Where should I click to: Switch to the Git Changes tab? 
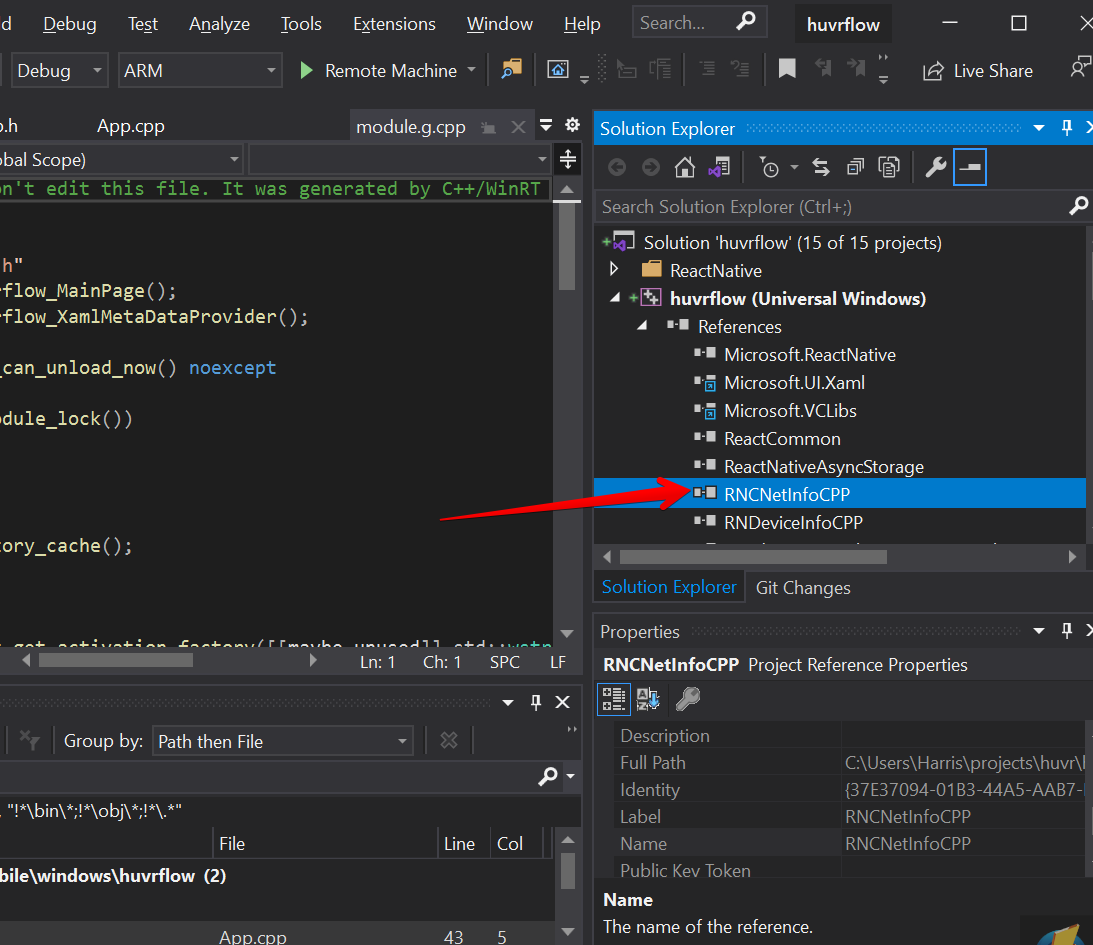point(803,587)
